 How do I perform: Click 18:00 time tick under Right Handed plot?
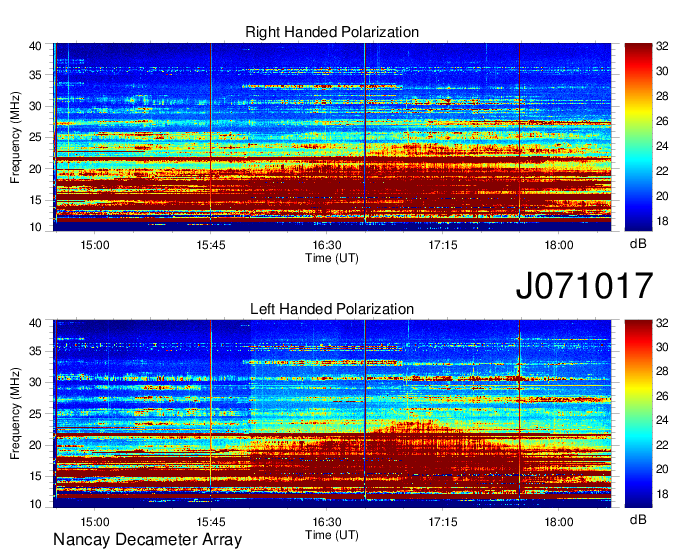(x=559, y=245)
